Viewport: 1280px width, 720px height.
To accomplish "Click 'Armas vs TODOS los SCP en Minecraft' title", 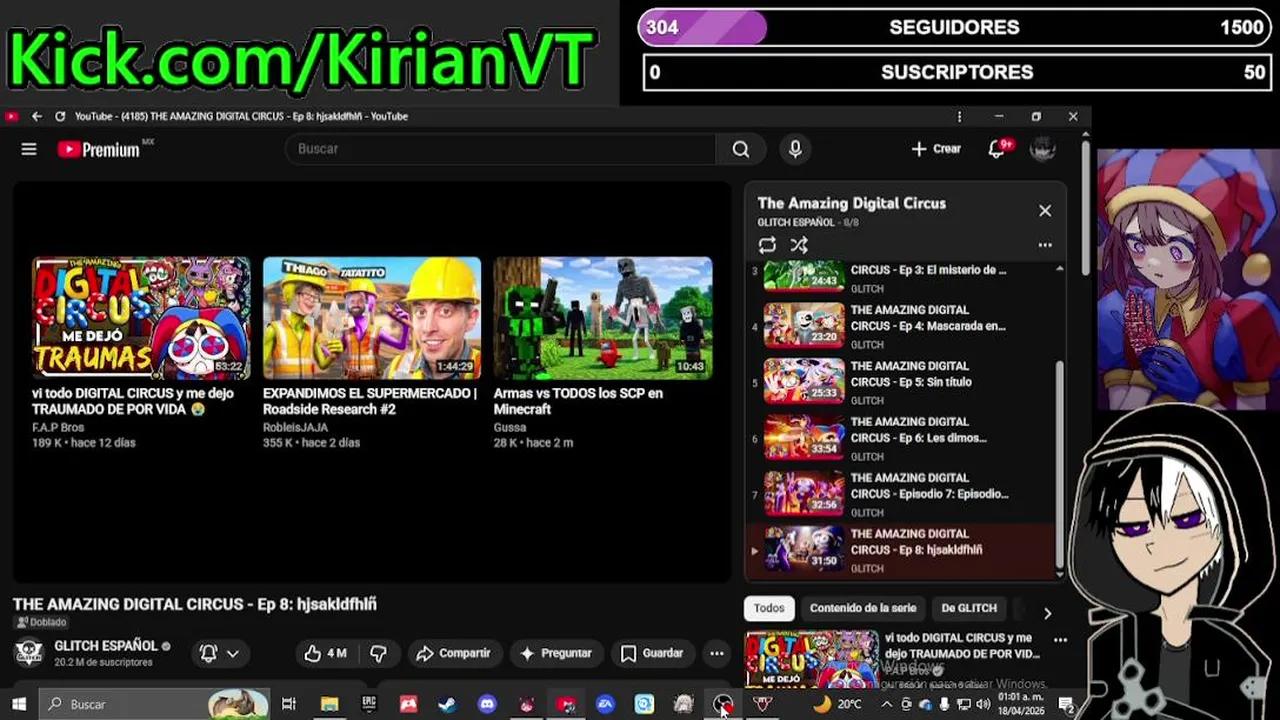I will click(578, 401).
